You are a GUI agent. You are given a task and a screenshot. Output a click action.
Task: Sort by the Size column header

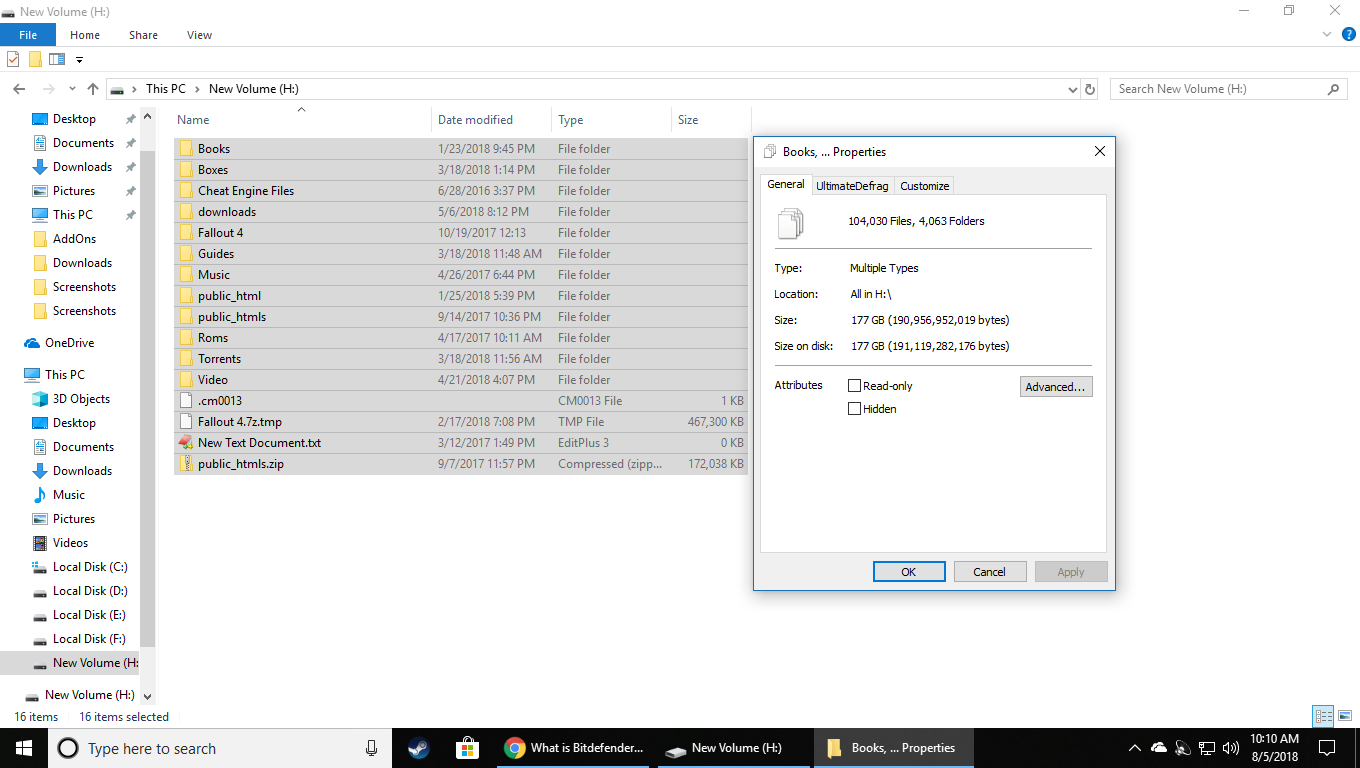tap(710, 120)
